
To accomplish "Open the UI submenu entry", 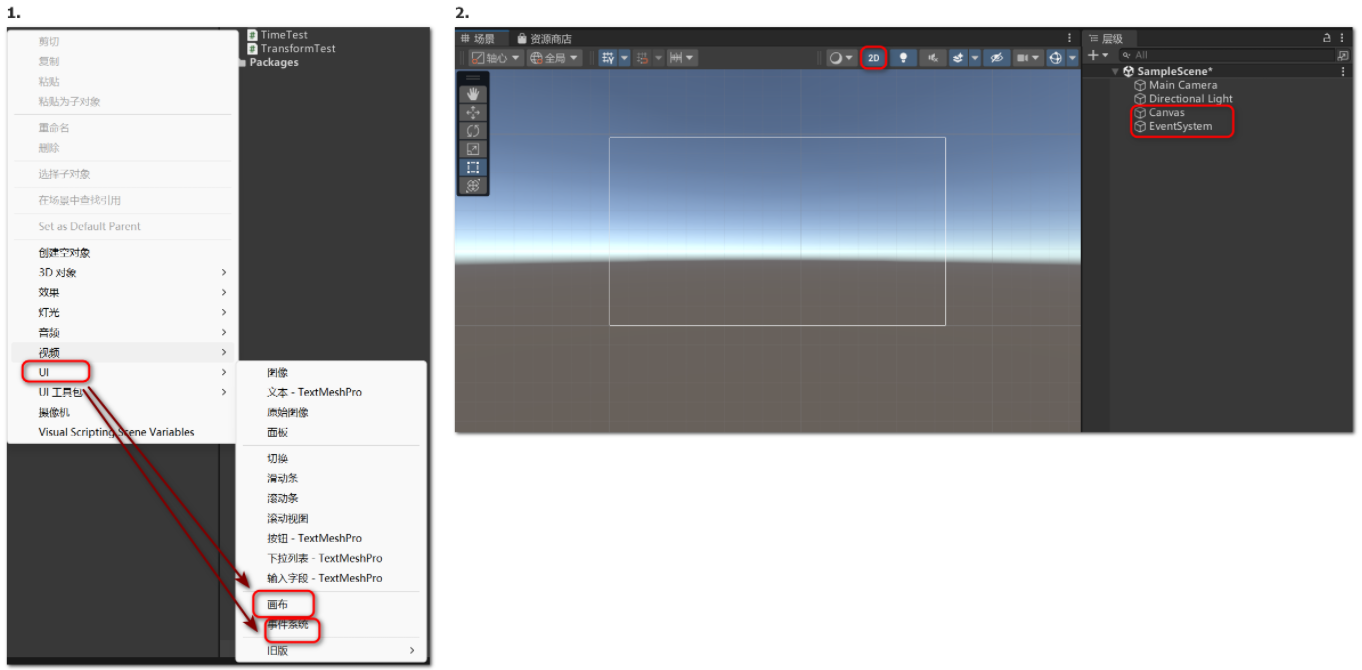I will (x=123, y=372).
